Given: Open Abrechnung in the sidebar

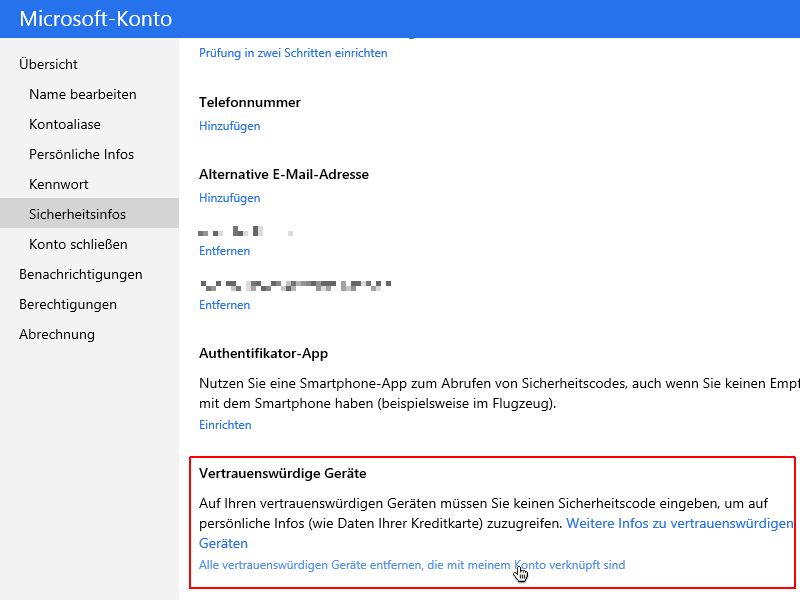Looking at the screenshot, I should tap(57, 335).
